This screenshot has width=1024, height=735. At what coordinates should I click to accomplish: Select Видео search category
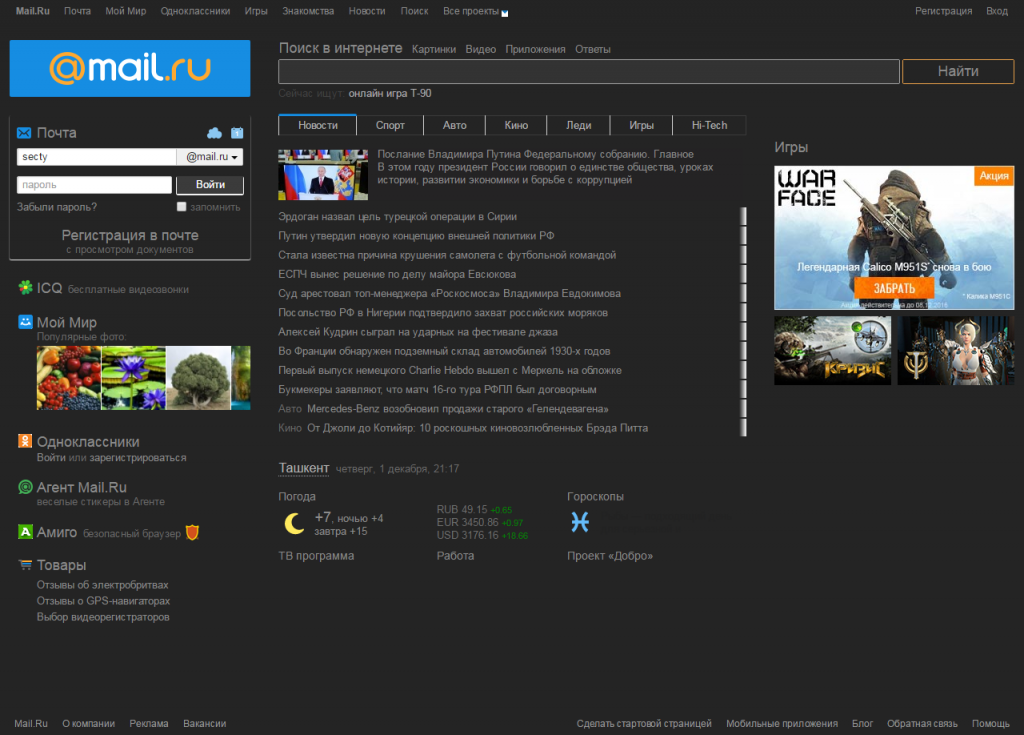coord(481,50)
